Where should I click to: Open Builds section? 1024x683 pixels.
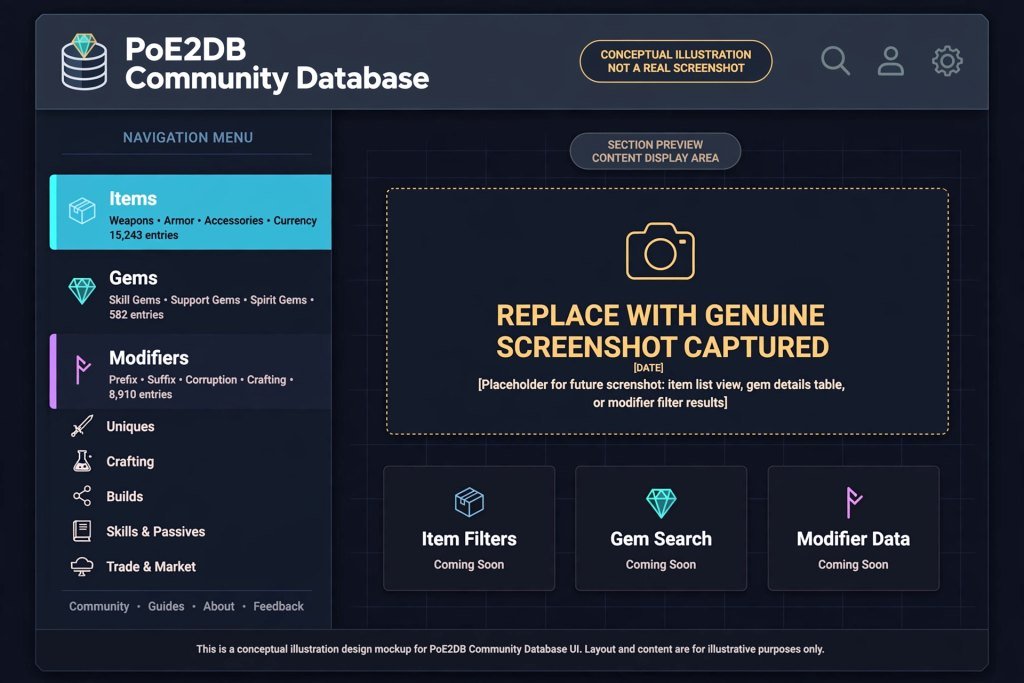pyautogui.click(x=125, y=496)
